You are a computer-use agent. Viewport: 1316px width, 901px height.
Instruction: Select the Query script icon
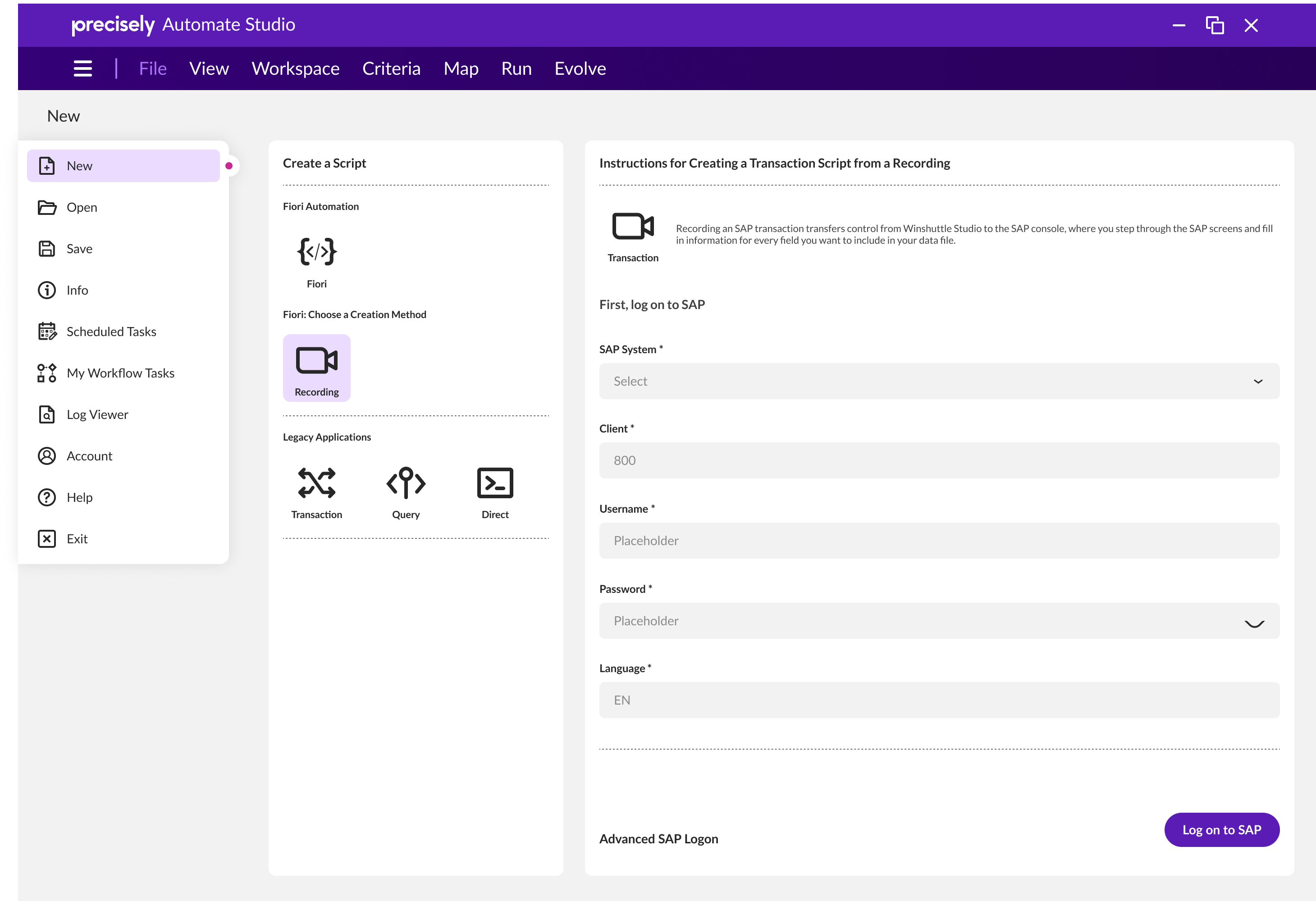pyautogui.click(x=406, y=483)
